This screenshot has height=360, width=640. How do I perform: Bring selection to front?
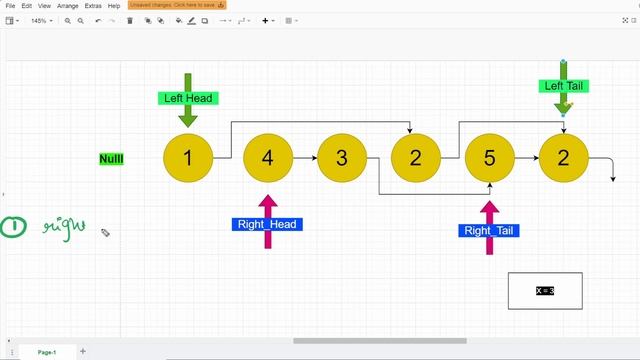click(x=148, y=21)
